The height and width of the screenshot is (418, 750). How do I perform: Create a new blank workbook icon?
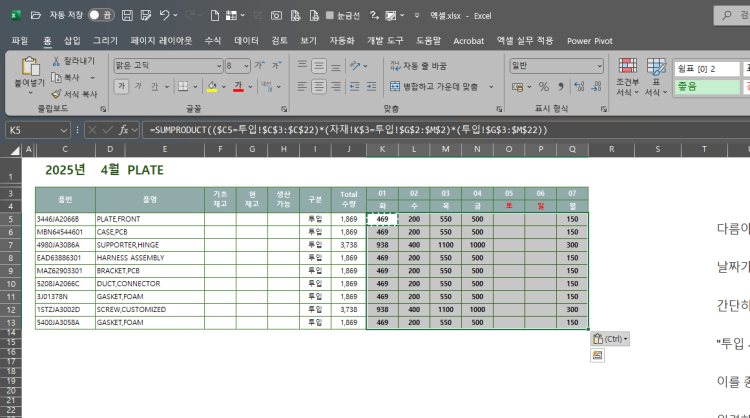point(215,16)
